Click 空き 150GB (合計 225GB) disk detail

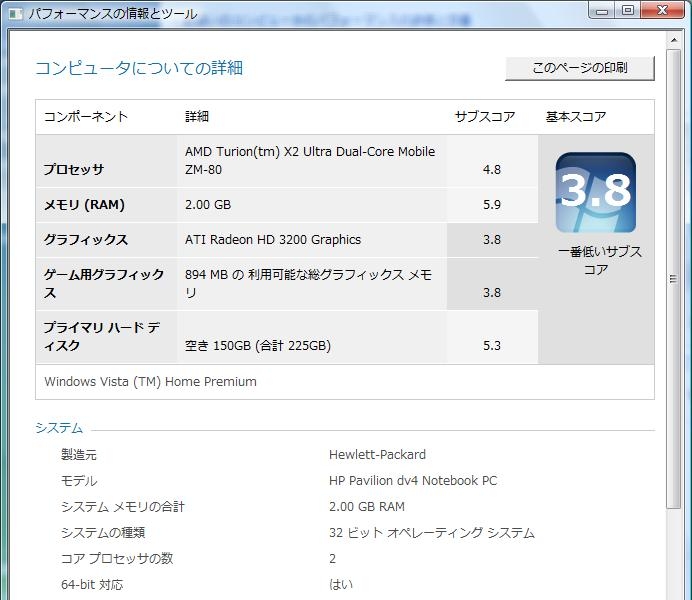258,345
